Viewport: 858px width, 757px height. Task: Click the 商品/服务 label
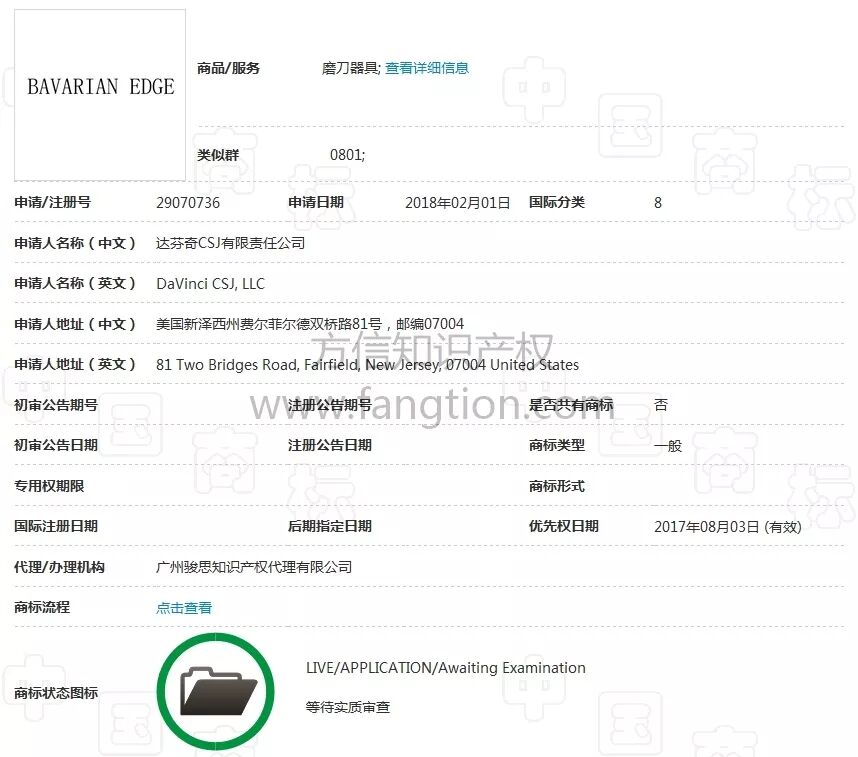tap(228, 68)
